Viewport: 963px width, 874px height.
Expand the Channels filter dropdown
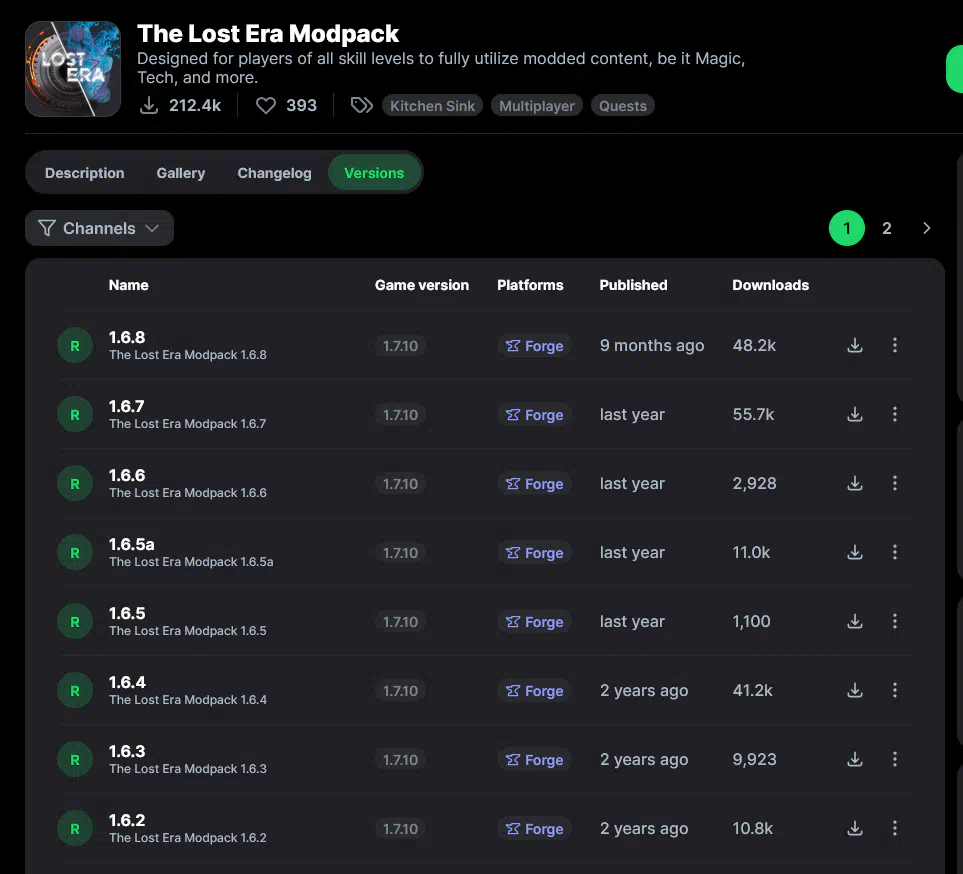click(x=99, y=228)
